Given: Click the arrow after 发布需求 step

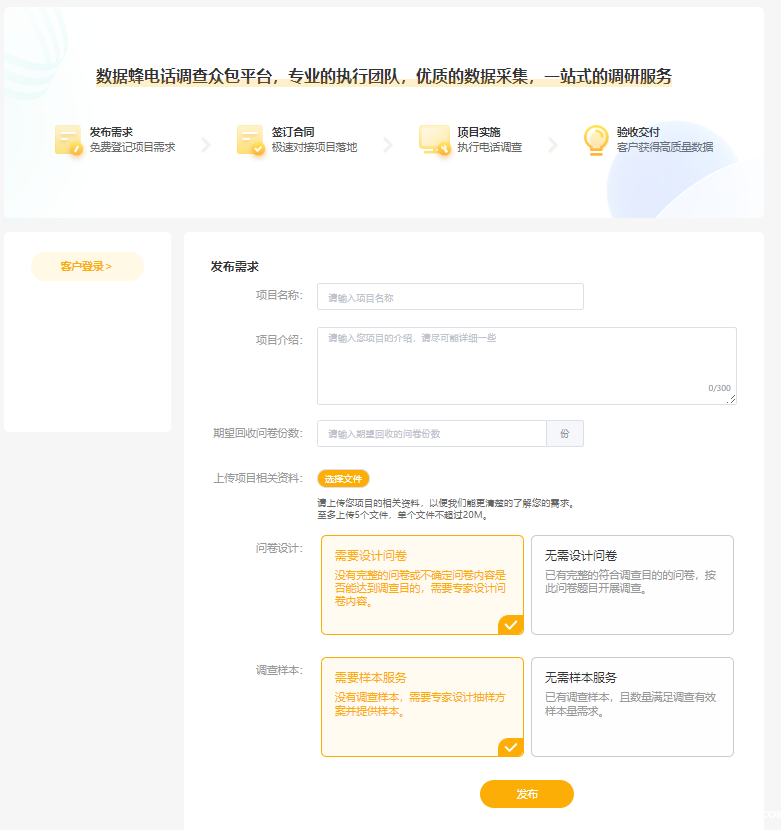Looking at the screenshot, I should (x=206, y=145).
